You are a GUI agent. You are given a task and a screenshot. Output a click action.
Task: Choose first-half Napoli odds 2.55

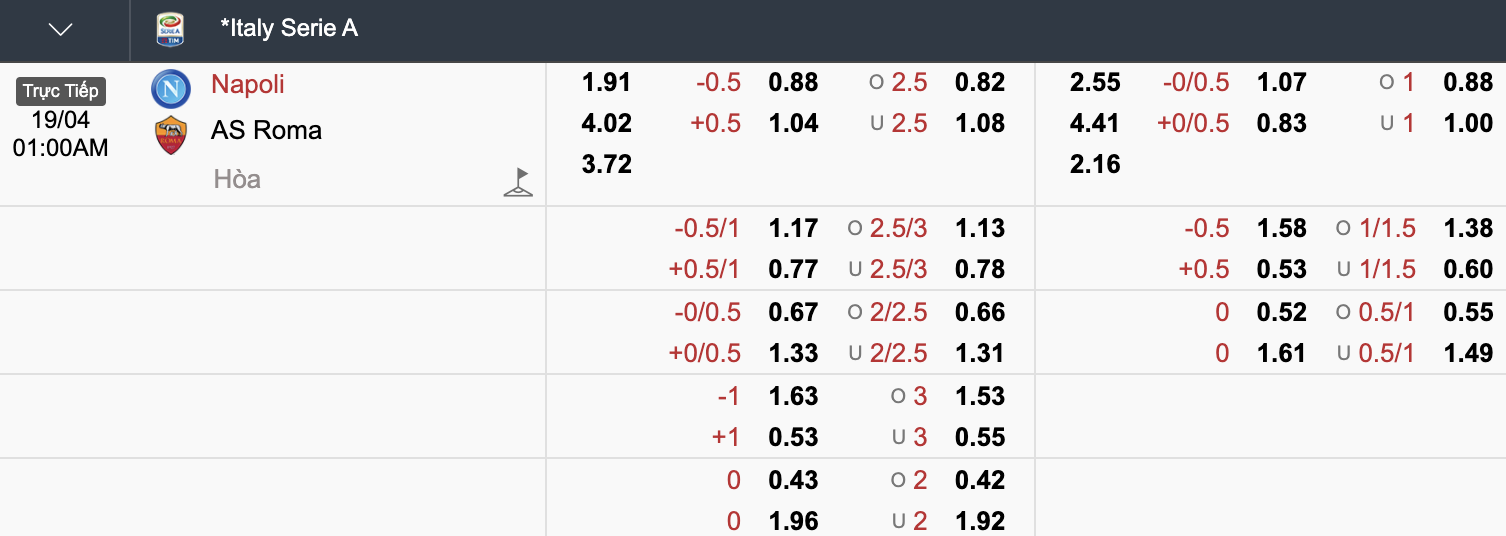tap(1095, 82)
